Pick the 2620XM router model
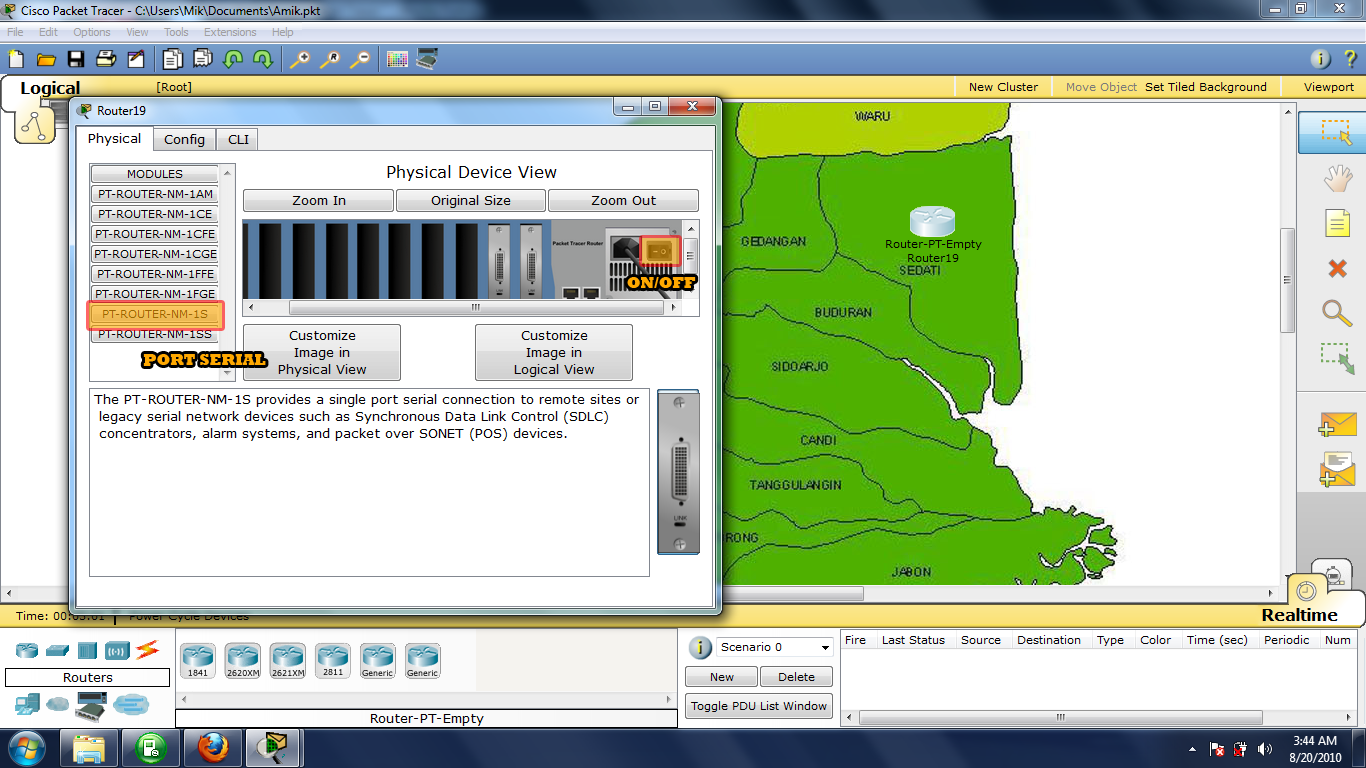This screenshot has height=768, width=1366. 242,662
